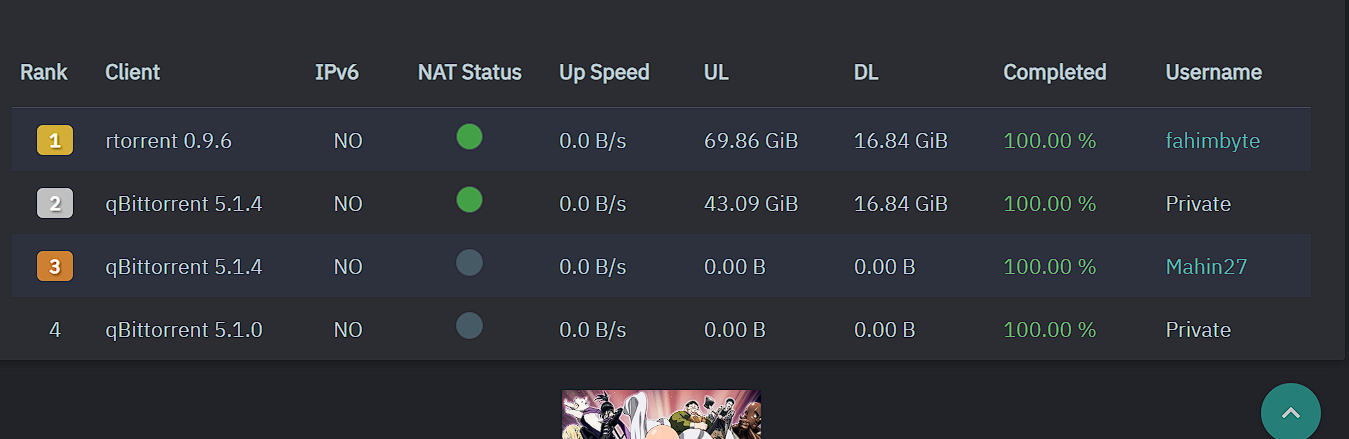Image resolution: width=1349 pixels, height=439 pixels.
Task: Click green NAT status dot in rank 2 row
Action: tap(469, 200)
